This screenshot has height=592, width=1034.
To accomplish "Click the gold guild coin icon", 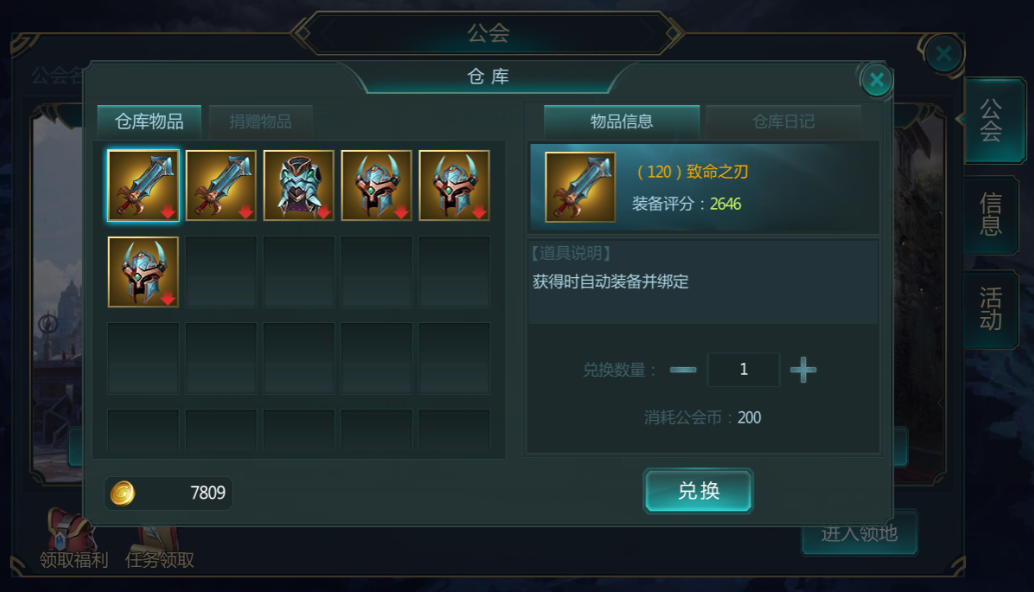I will (x=123, y=493).
